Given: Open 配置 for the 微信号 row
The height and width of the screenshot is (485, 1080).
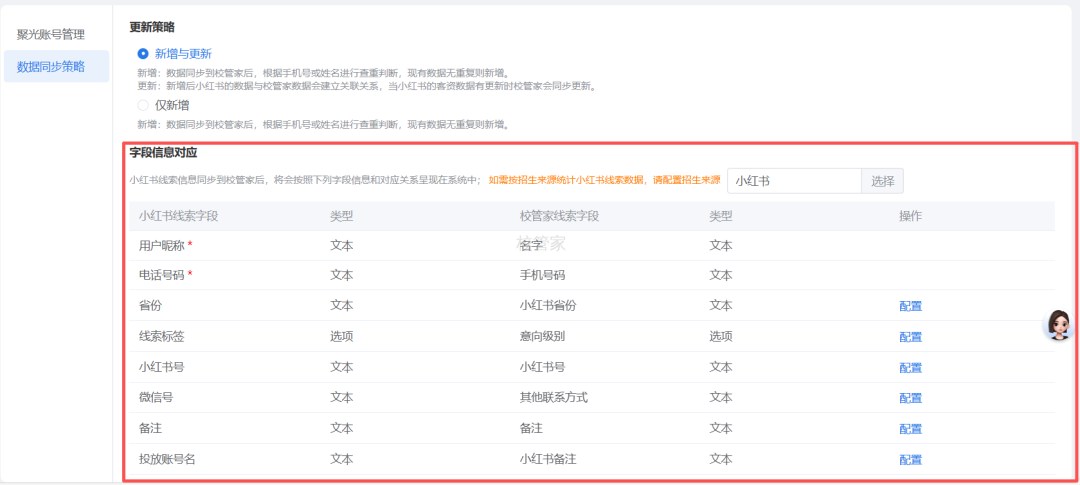Looking at the screenshot, I should point(910,398).
